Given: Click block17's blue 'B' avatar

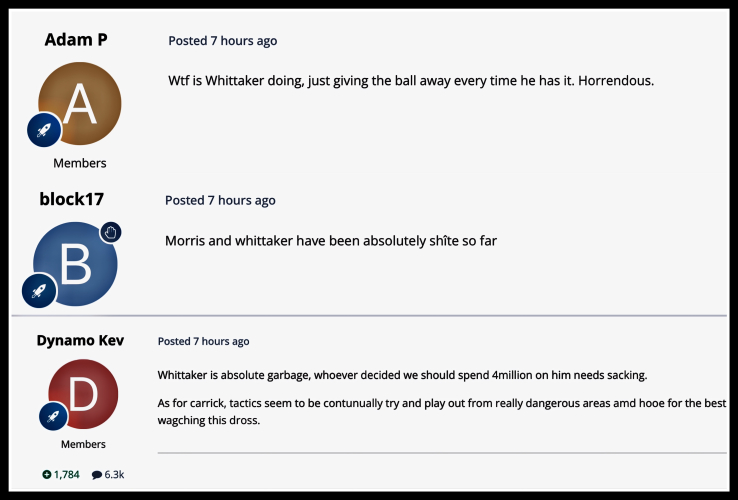Looking at the screenshot, I should pos(76,264).
